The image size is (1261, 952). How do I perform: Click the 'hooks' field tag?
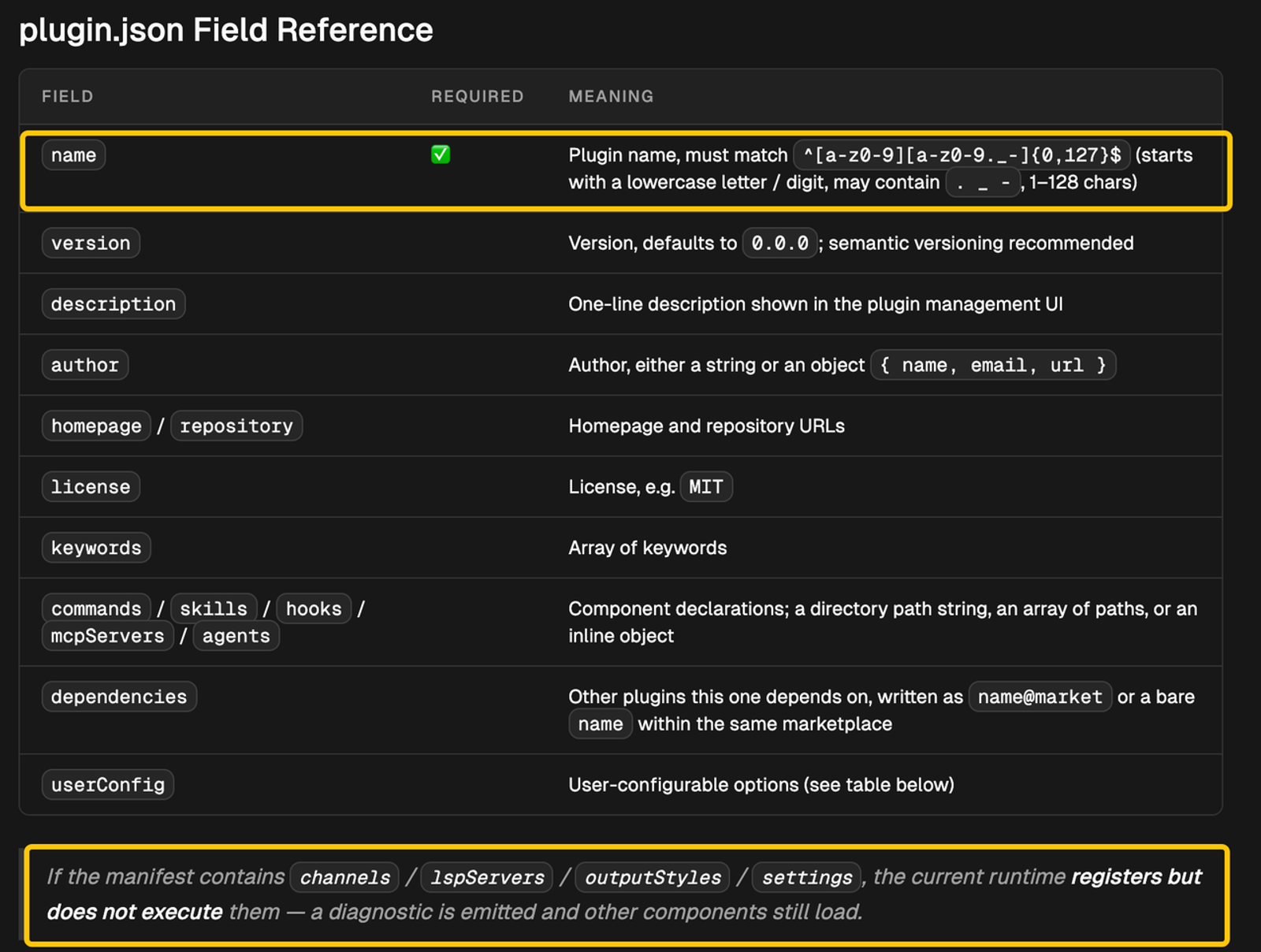314,608
